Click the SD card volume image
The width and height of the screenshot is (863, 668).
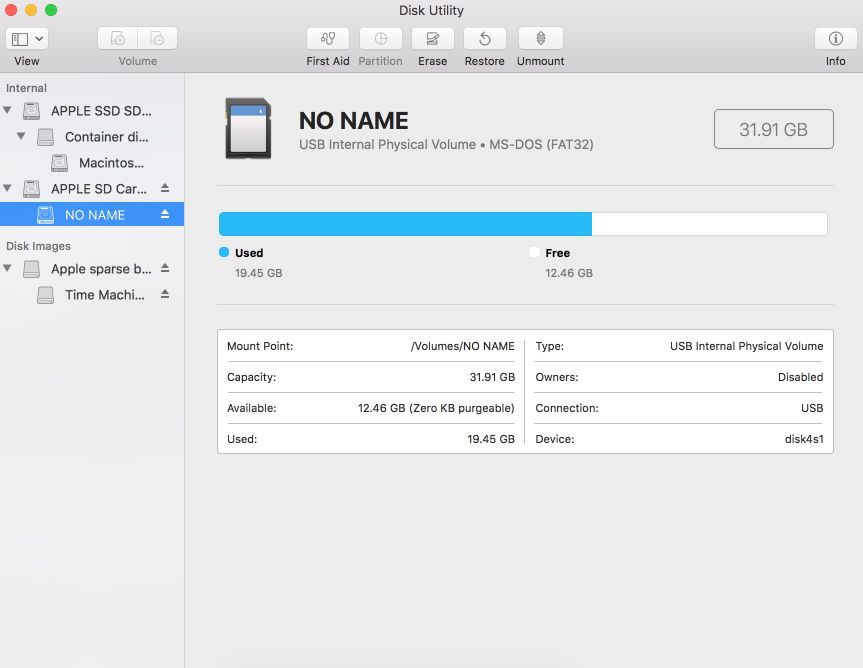pos(248,128)
